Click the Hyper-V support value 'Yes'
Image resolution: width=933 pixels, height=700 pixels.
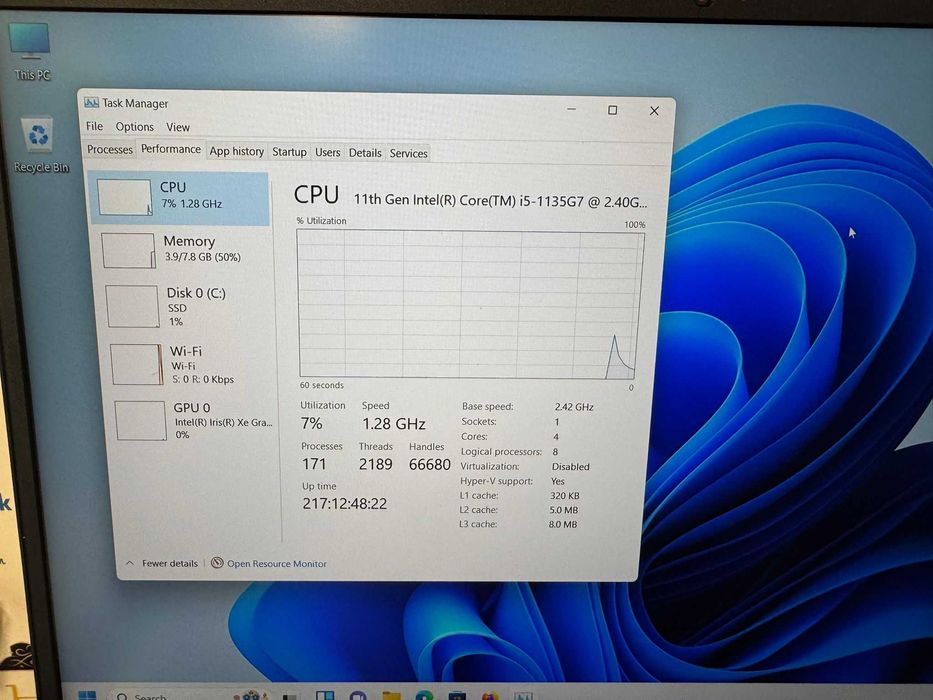pyautogui.click(x=558, y=481)
